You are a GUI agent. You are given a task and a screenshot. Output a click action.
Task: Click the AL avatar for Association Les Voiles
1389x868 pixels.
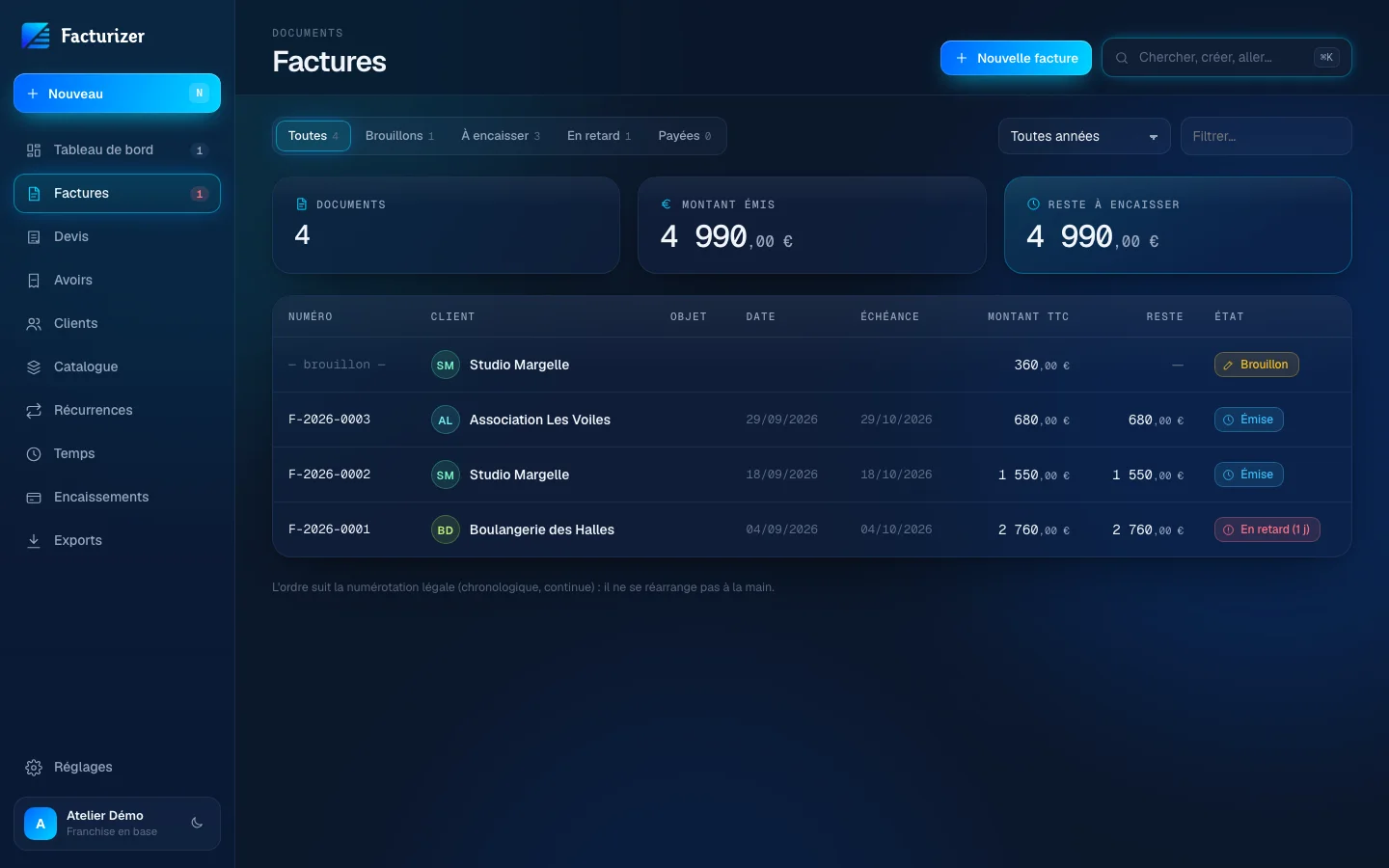pos(445,420)
